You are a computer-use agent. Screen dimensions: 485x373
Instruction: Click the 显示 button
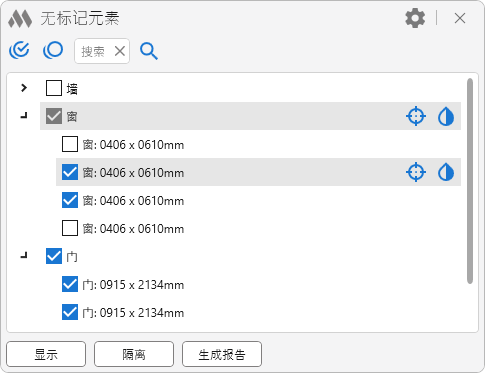46,354
